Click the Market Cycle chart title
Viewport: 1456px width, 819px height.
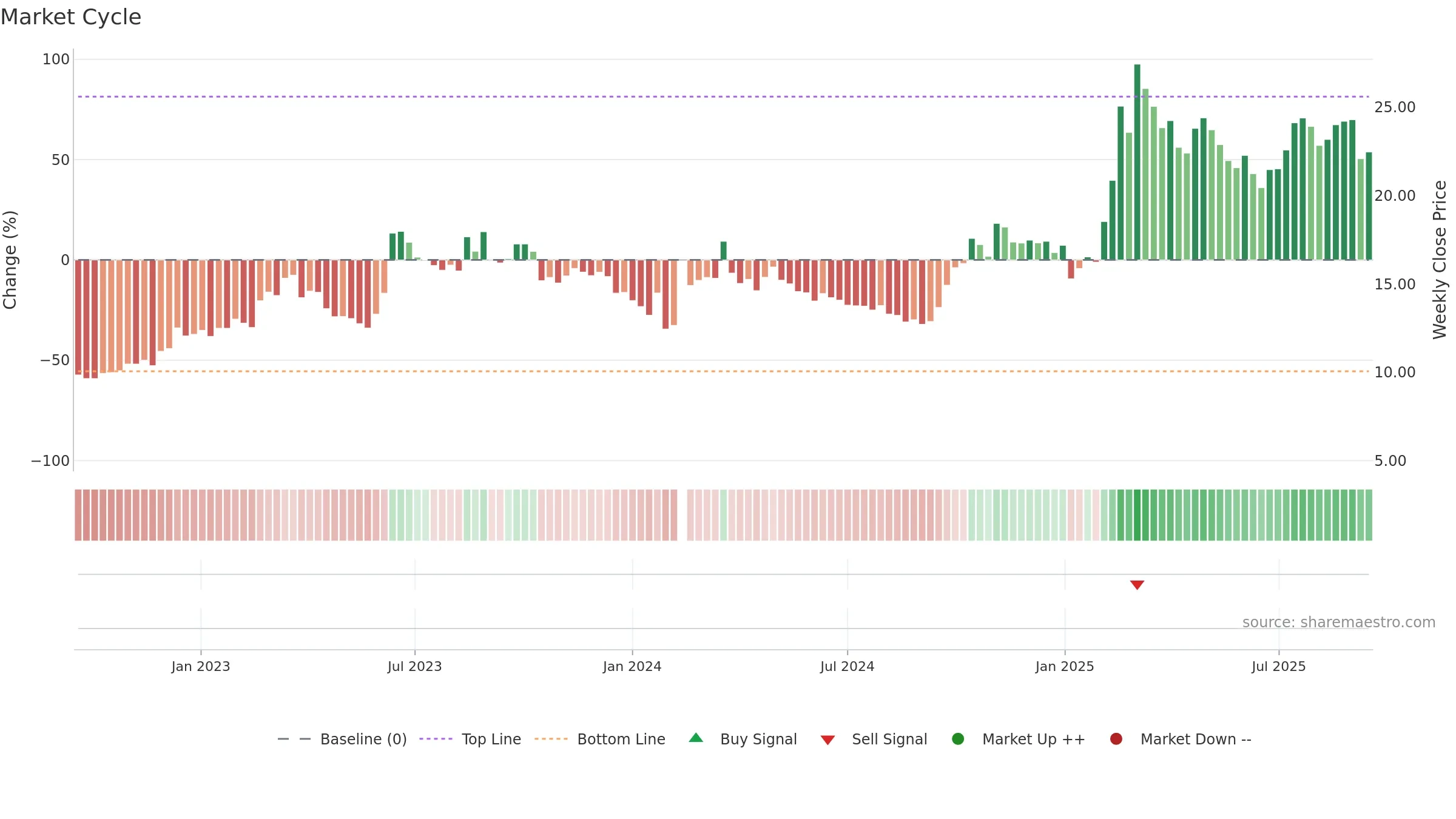71,17
